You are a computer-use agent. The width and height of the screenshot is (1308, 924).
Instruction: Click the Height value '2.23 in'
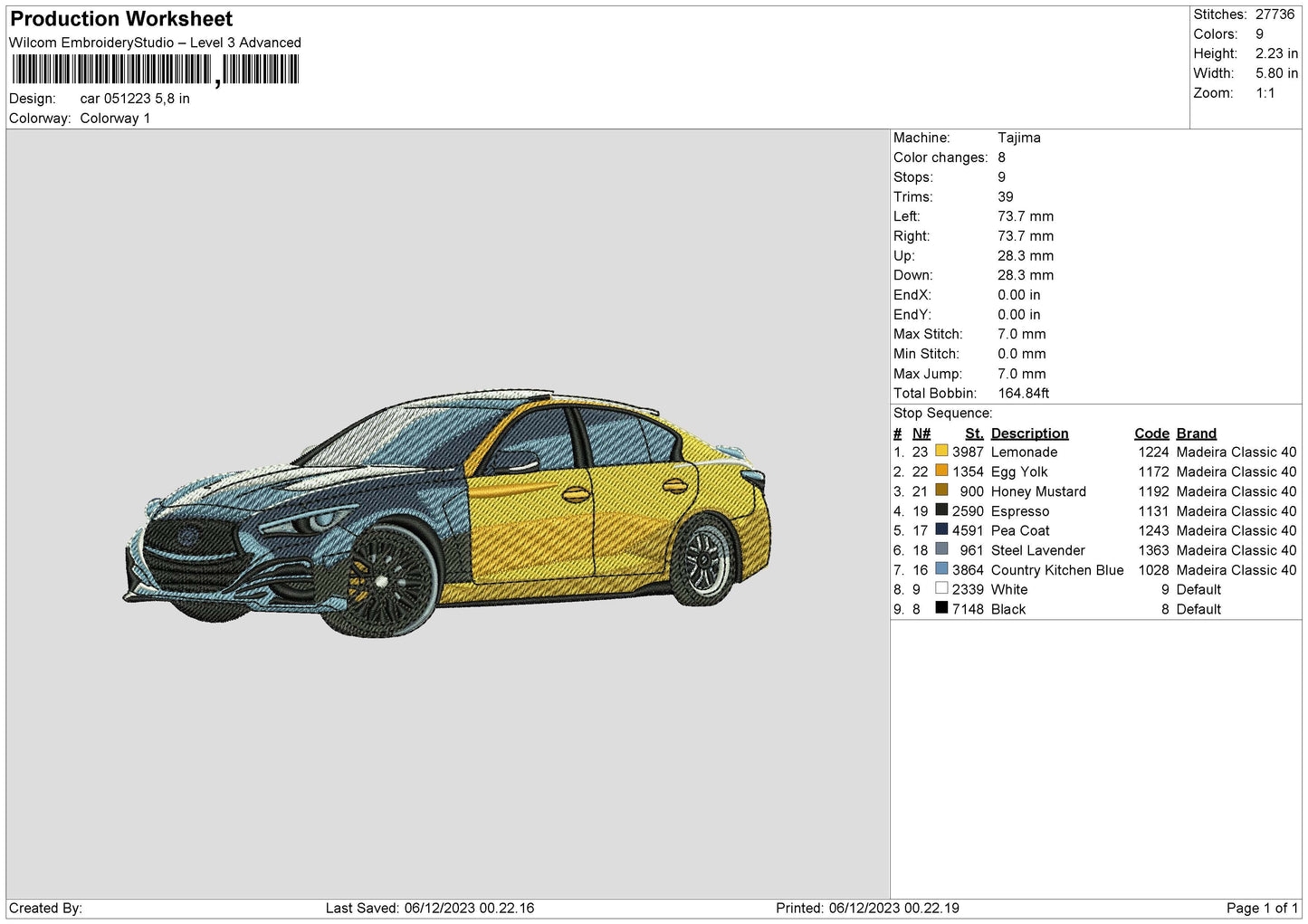pos(1276,53)
